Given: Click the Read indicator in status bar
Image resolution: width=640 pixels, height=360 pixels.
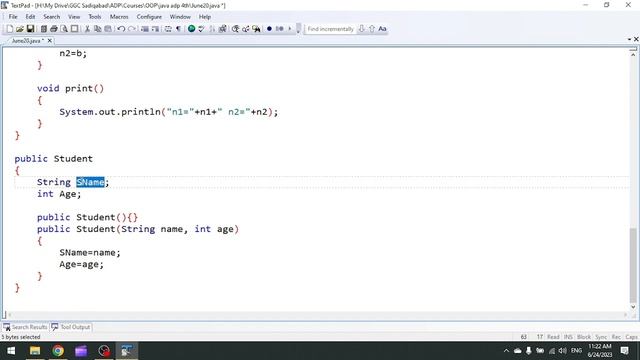Looking at the screenshot, I should (553, 337).
